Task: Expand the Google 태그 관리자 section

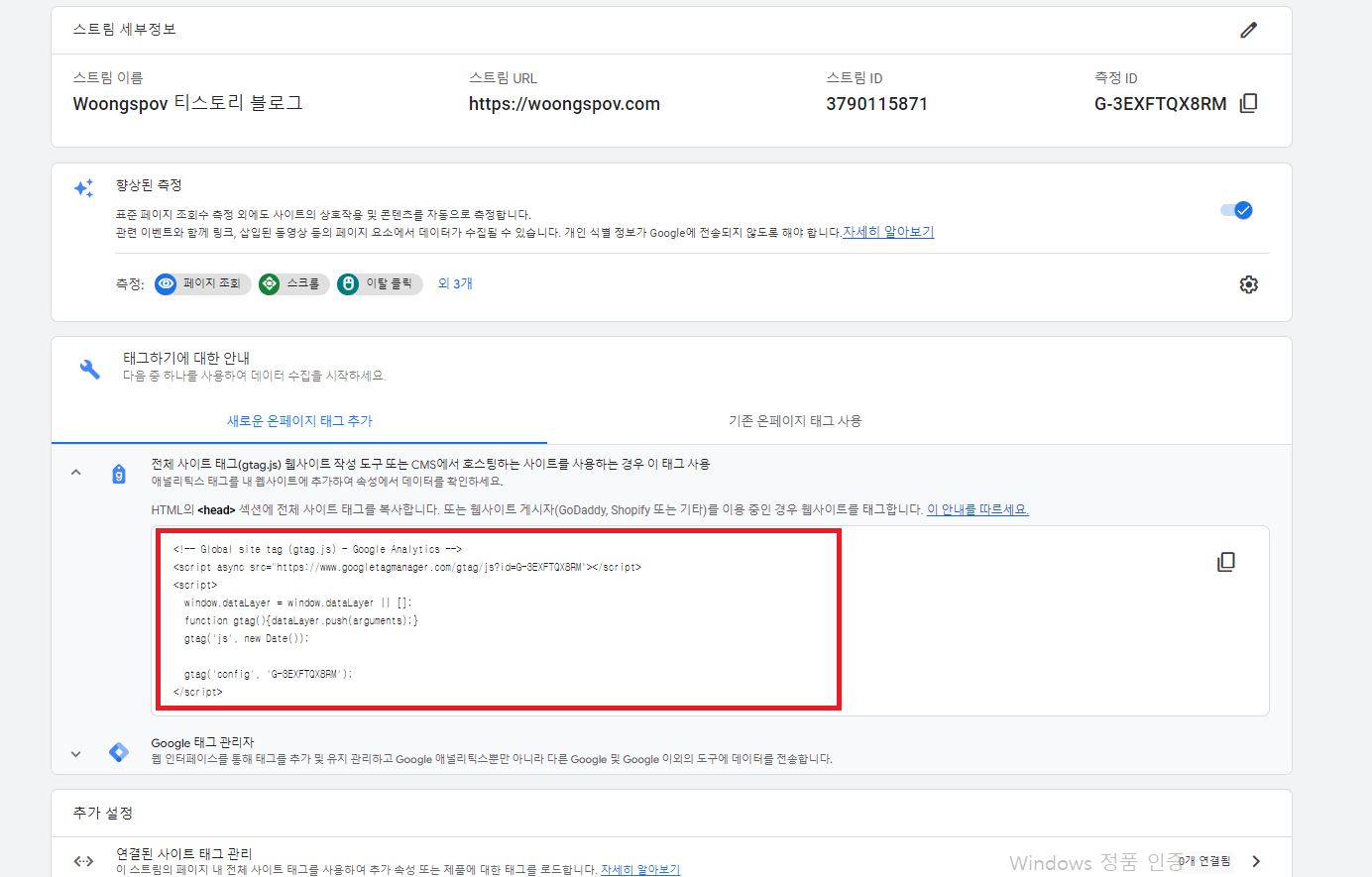Action: 76,754
